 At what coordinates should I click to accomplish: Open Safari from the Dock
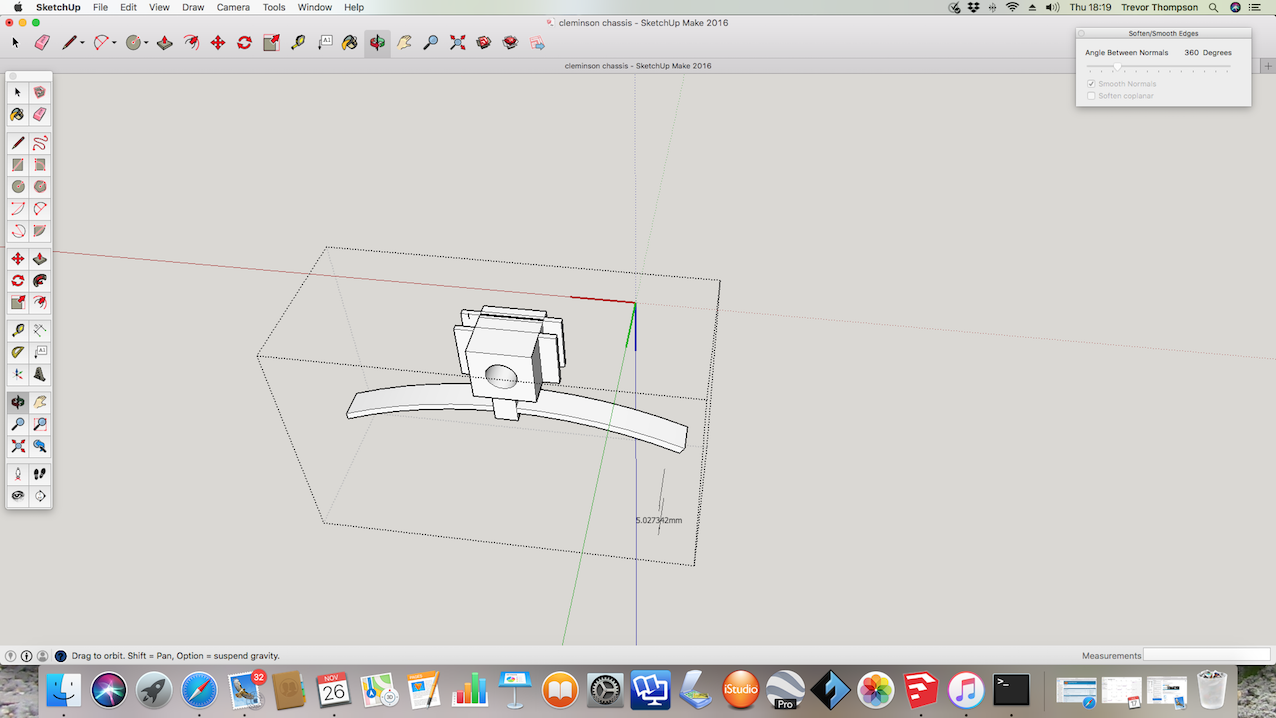click(199, 690)
